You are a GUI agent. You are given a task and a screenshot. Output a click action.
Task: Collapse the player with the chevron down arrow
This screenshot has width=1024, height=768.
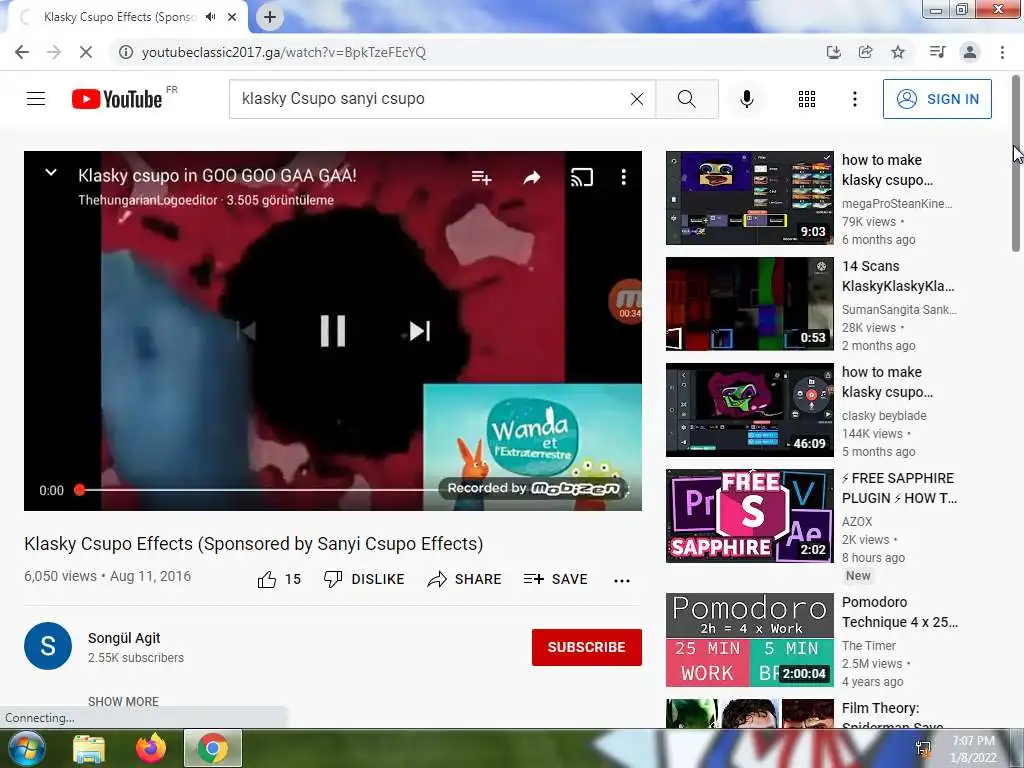pyautogui.click(x=50, y=172)
